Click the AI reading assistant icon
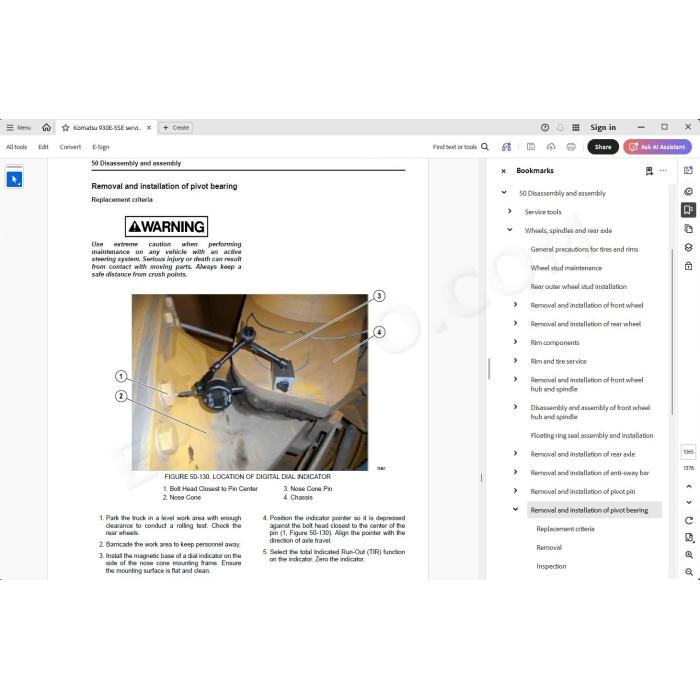The width and height of the screenshot is (700, 700). (x=506, y=147)
